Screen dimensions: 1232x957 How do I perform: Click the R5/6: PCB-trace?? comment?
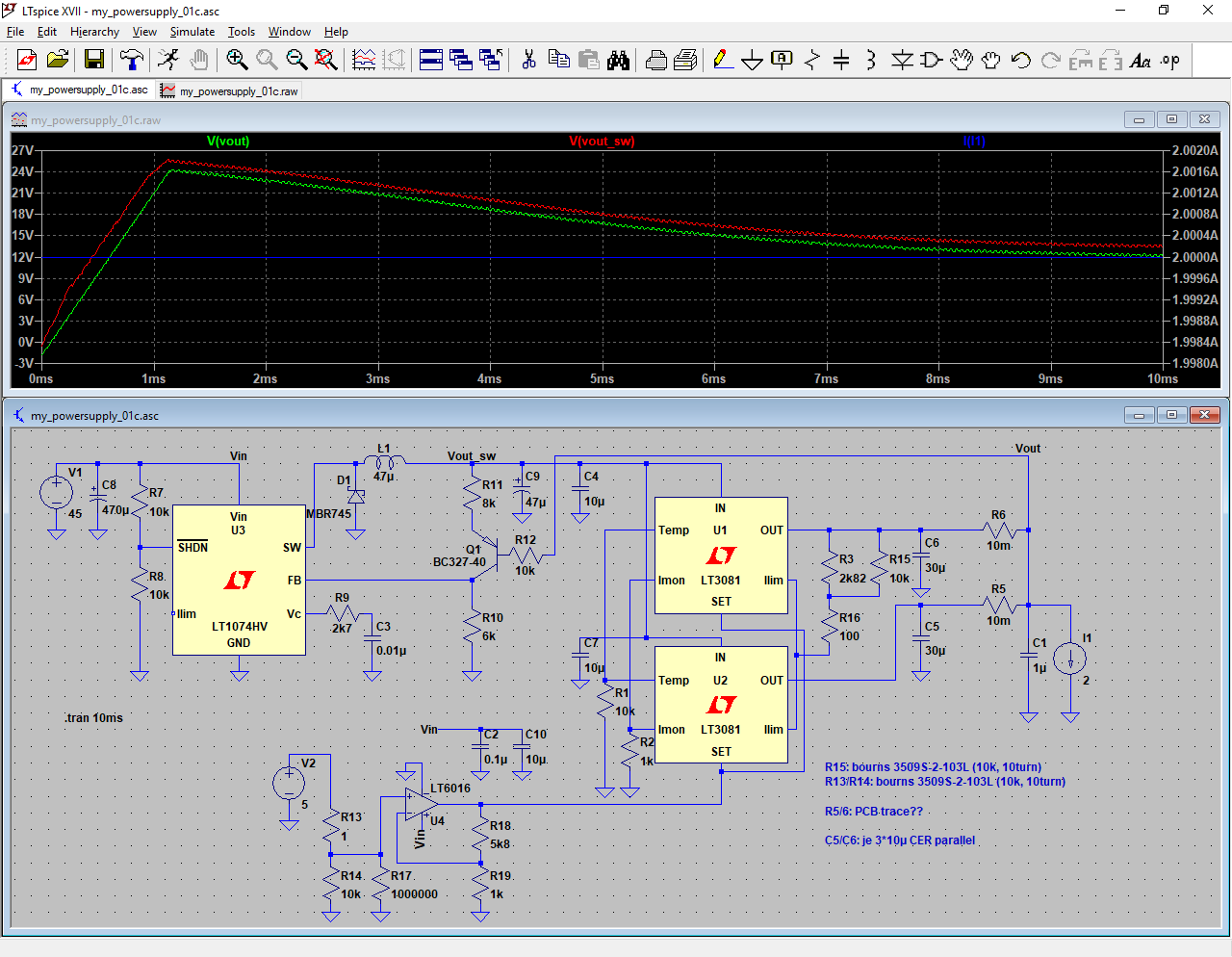tap(873, 812)
